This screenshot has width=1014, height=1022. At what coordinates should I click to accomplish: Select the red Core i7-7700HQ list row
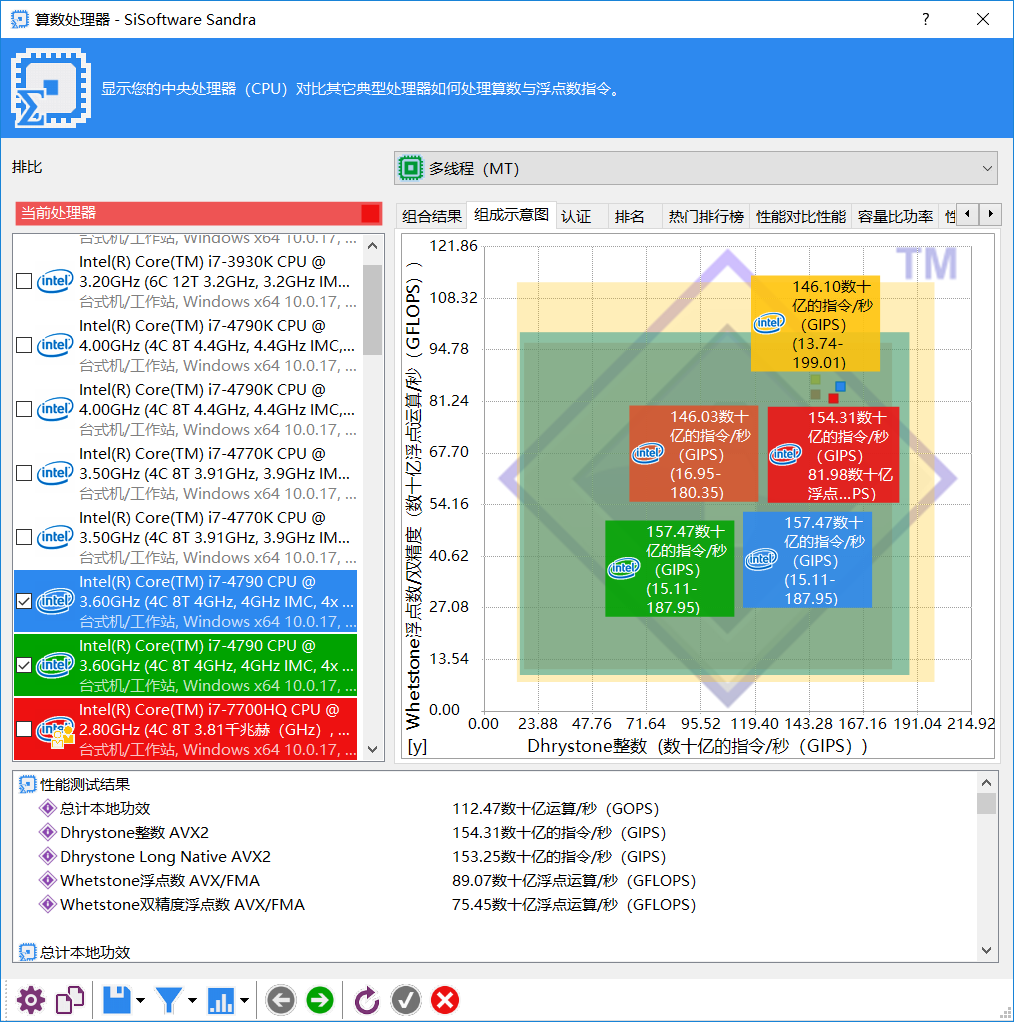coord(186,729)
